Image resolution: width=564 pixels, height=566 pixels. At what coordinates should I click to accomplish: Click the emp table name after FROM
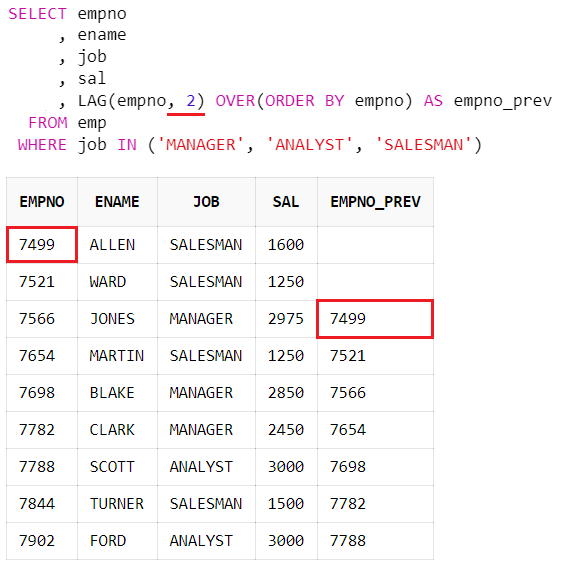[92, 124]
